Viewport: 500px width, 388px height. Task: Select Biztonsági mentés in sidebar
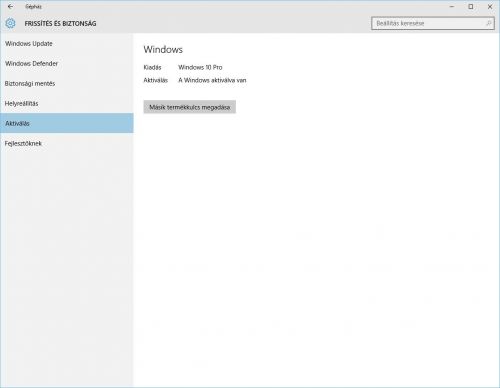coord(67,84)
